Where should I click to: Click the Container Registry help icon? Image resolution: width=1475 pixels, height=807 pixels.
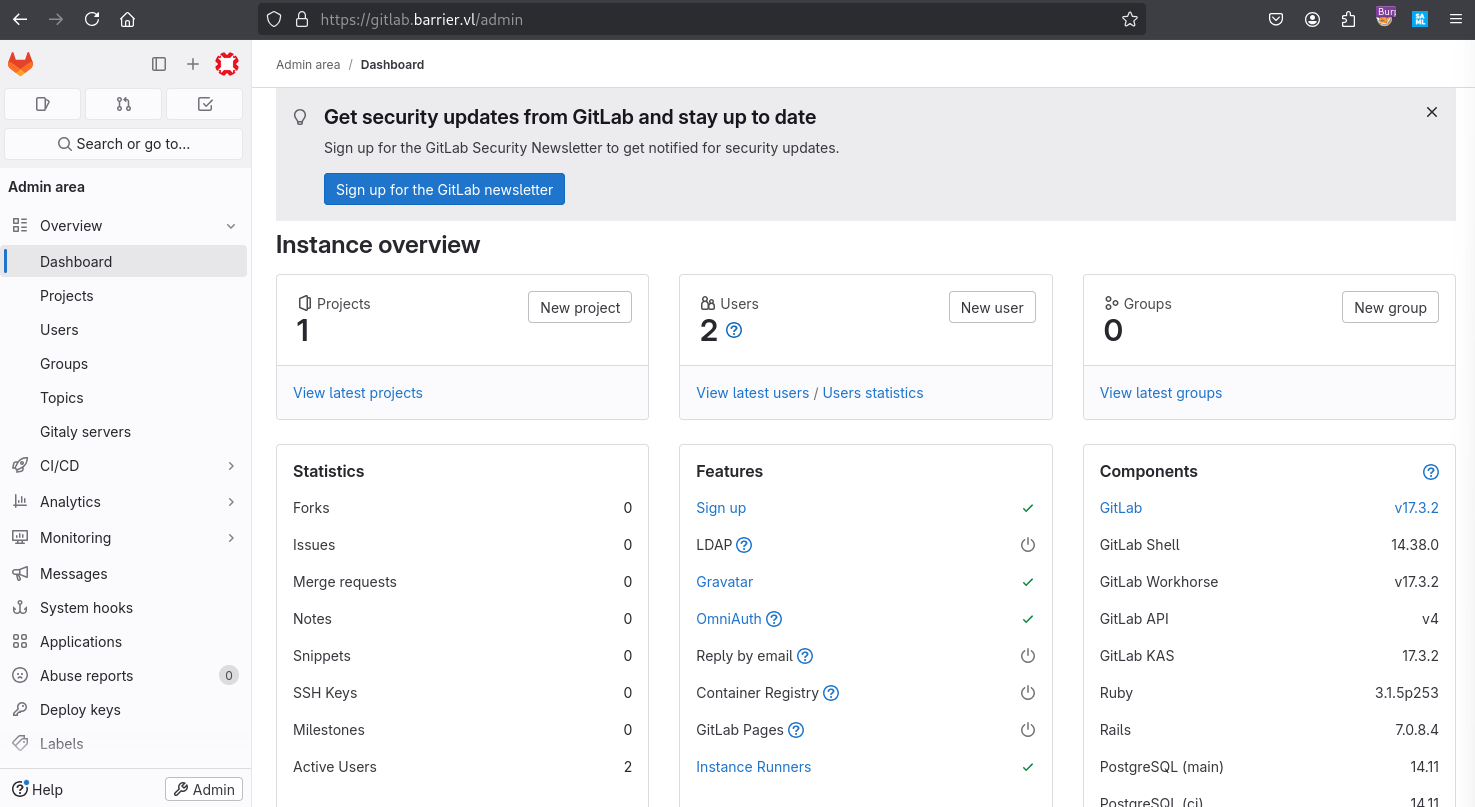tap(831, 693)
